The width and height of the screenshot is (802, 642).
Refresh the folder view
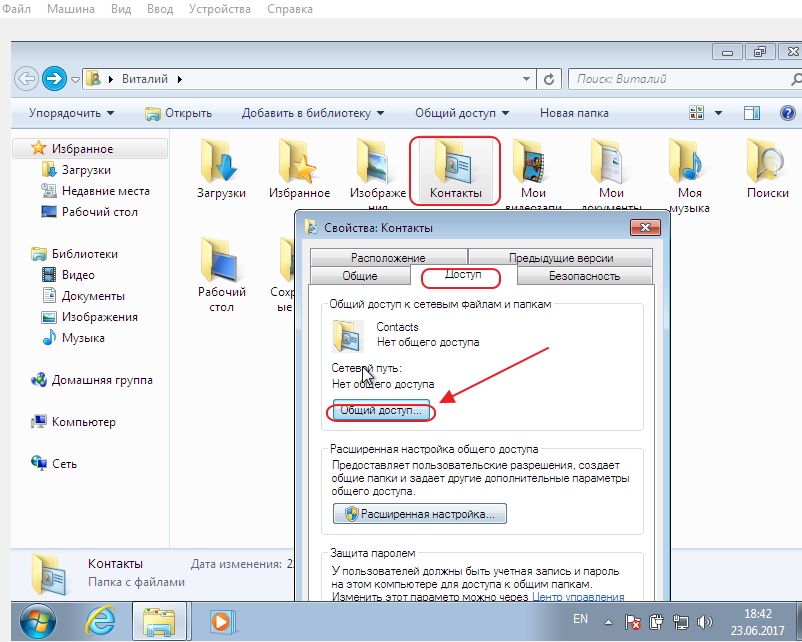coord(549,79)
